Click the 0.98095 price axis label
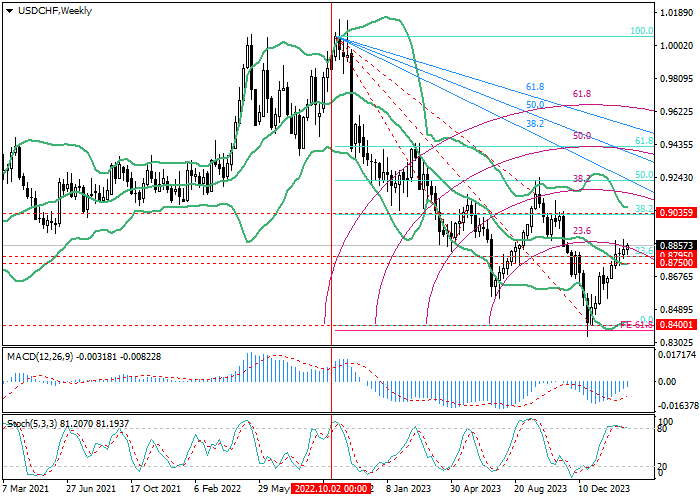The width and height of the screenshot is (700, 500). point(676,79)
